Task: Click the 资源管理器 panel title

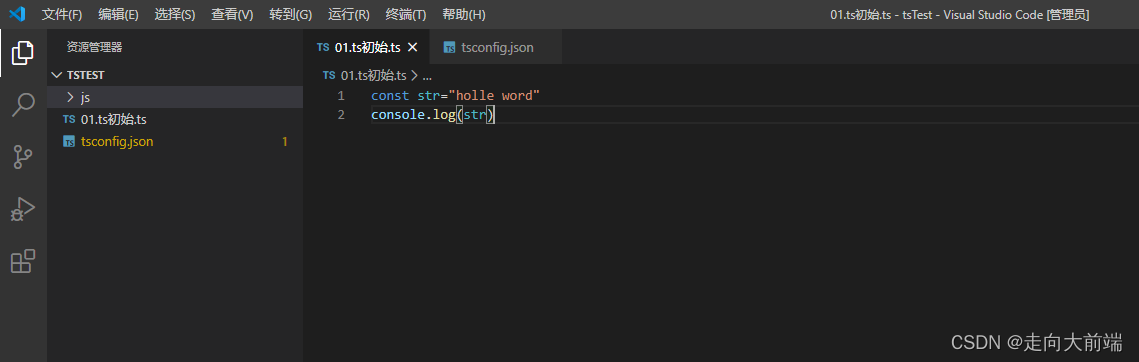Action: [94, 47]
